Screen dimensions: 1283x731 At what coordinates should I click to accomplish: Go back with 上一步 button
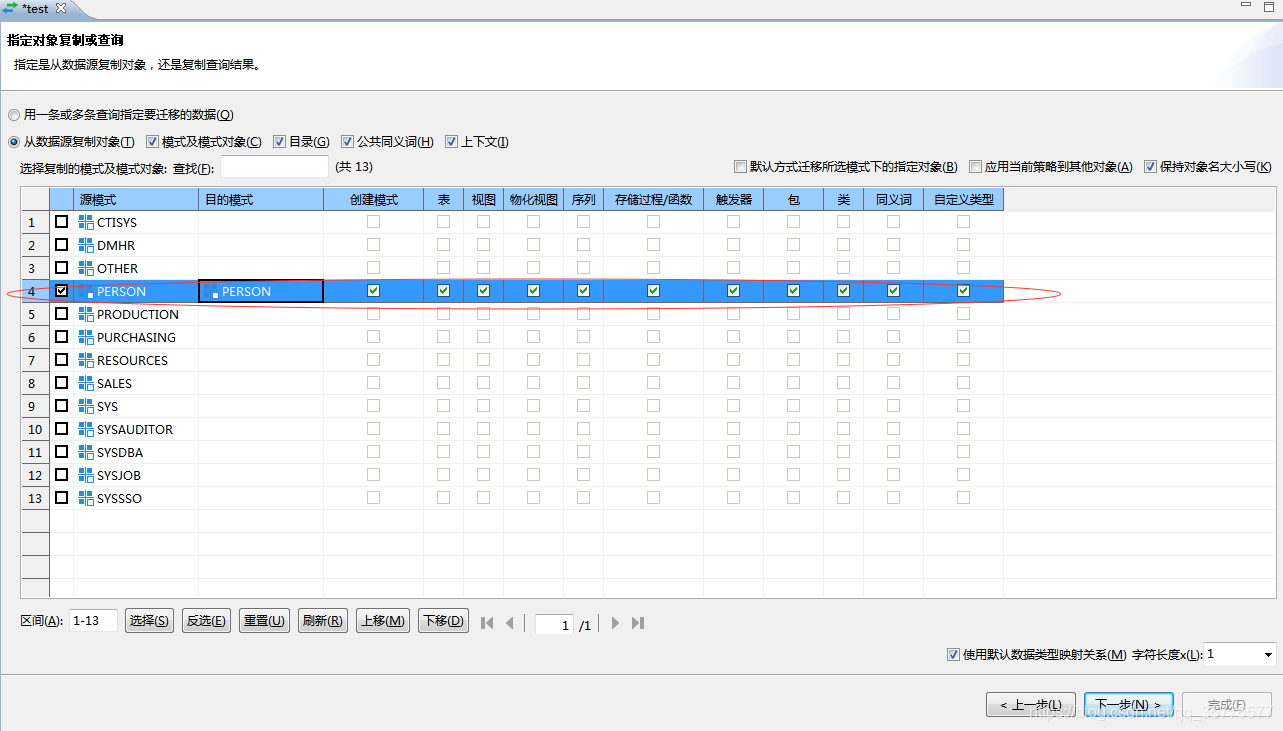pyautogui.click(x=1031, y=704)
